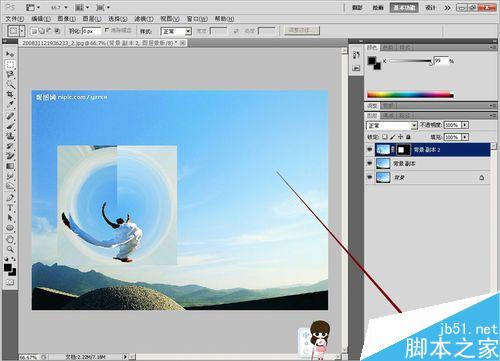Switch to the 设计 workspace
Image resolution: width=500 pixels, height=361 pixels.
click(x=430, y=7)
